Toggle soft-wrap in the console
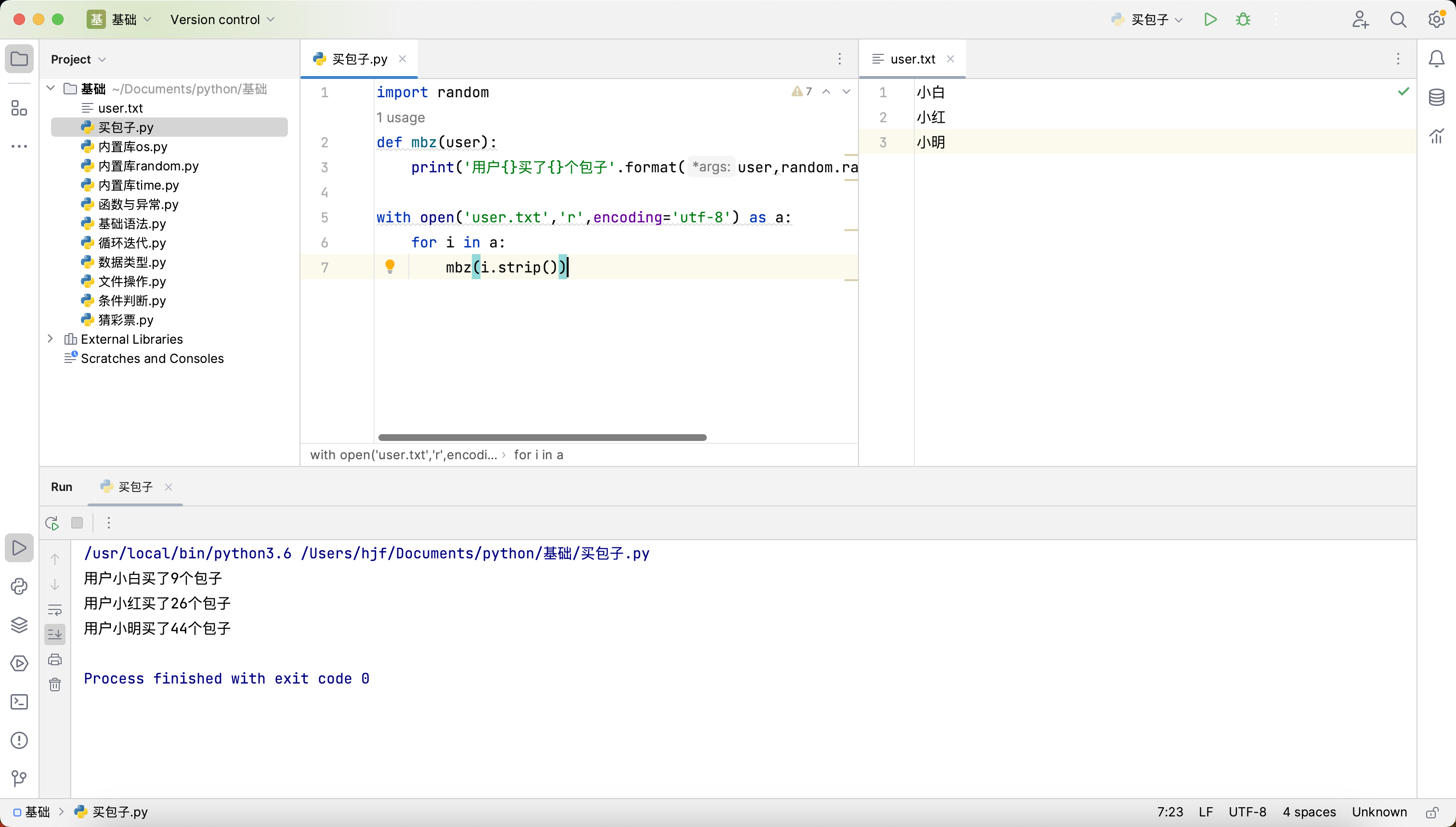The height and width of the screenshot is (827, 1456). point(55,609)
